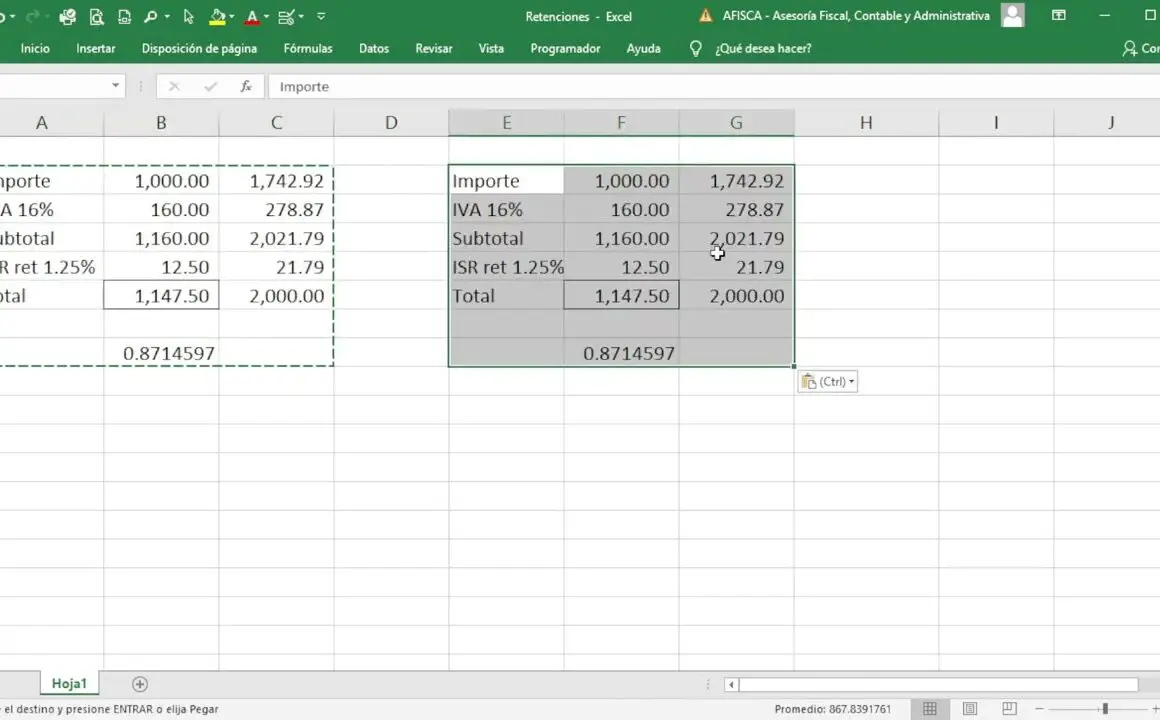The height and width of the screenshot is (720, 1160).
Task: Switch to Page Break Preview view
Action: pos(1009,709)
